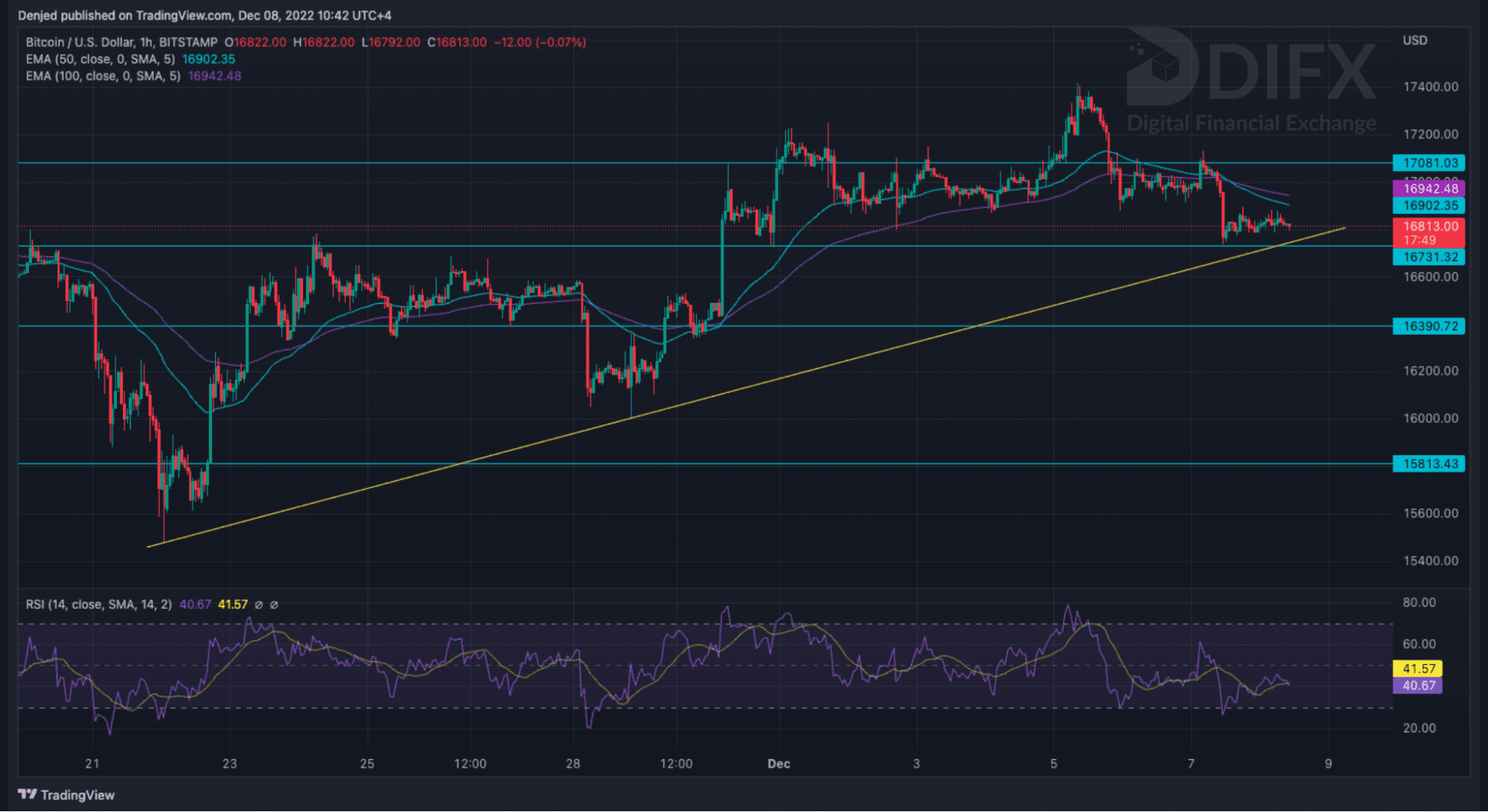Click the purple 40.67 RSI value tag
Image resolution: width=1488 pixels, height=812 pixels.
tap(1417, 685)
